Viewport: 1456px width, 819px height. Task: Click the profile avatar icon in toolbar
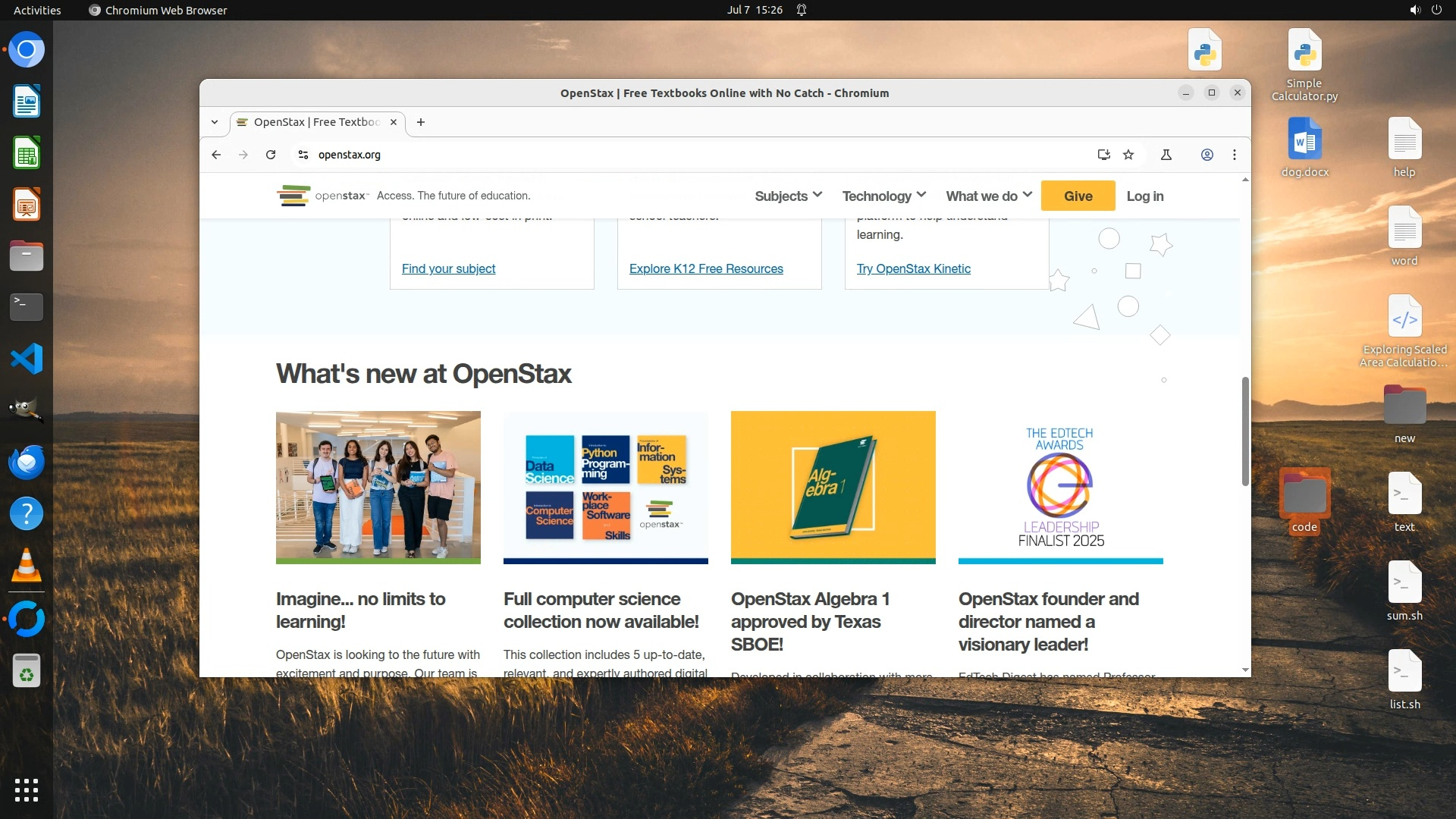click(x=1207, y=155)
